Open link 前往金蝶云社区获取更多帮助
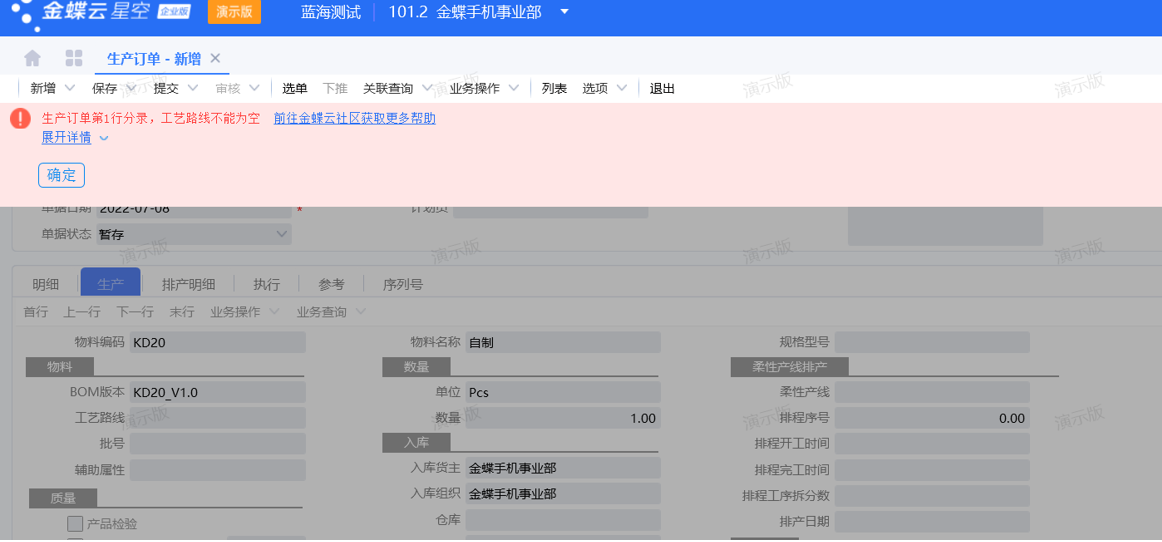 pos(355,118)
